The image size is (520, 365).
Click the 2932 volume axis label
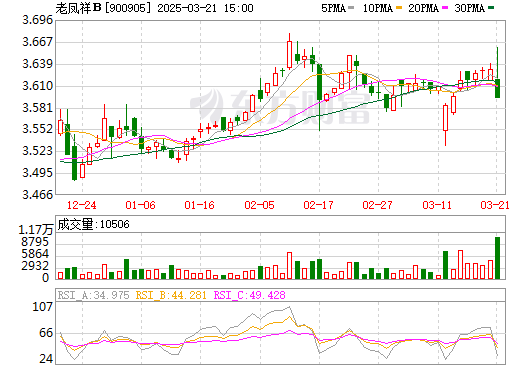(35, 266)
